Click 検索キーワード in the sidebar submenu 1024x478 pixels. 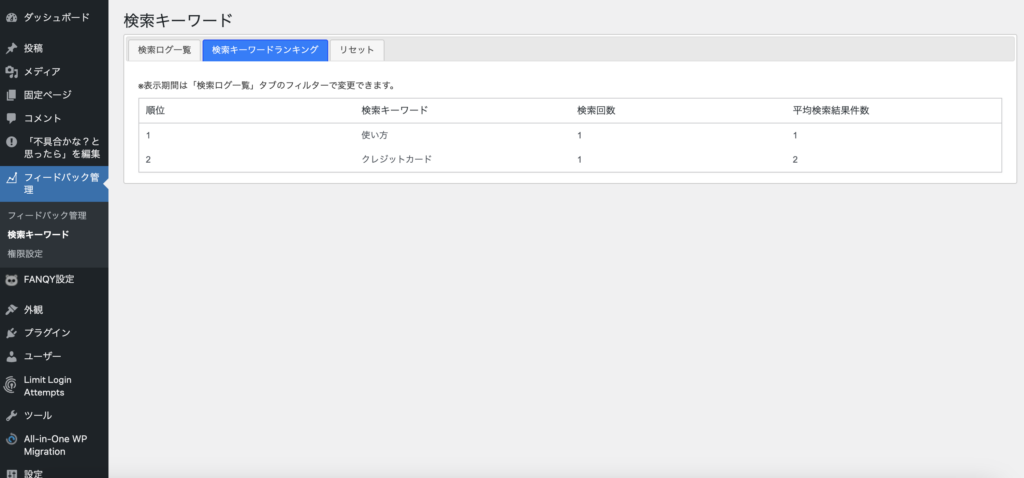click(38, 234)
